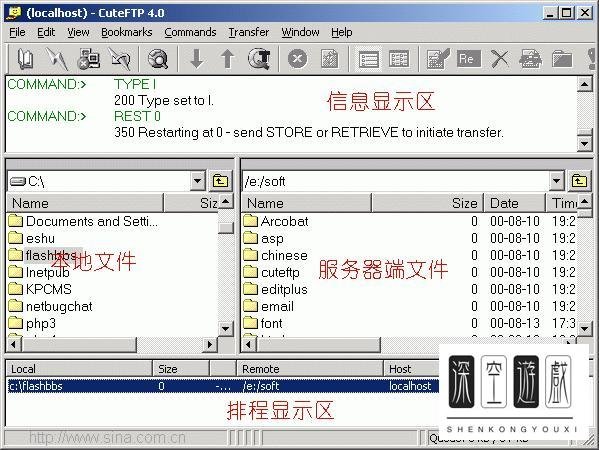Click the Edit file pencil icon
Viewport: 599px width, 450px height.
438,59
